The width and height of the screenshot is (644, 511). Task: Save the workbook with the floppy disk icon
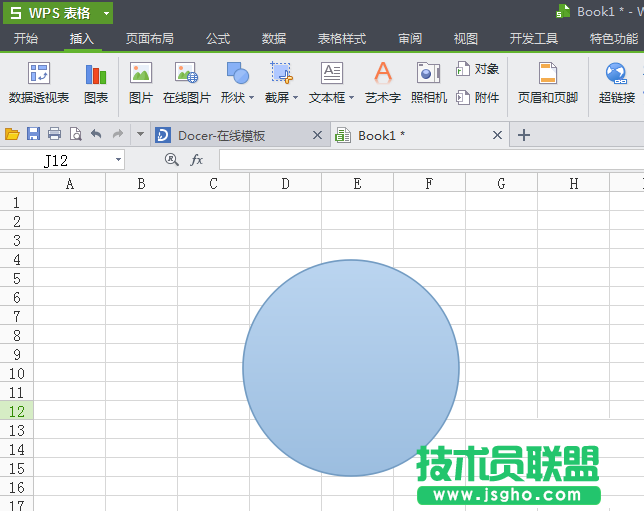33,134
